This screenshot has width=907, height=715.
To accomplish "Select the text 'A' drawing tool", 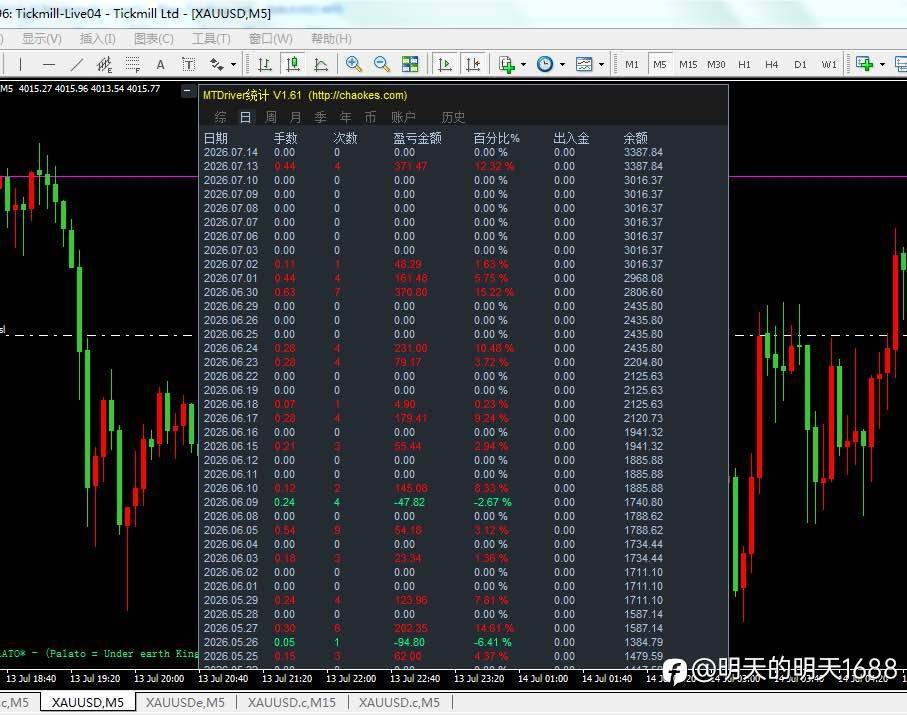I will pyautogui.click(x=161, y=64).
